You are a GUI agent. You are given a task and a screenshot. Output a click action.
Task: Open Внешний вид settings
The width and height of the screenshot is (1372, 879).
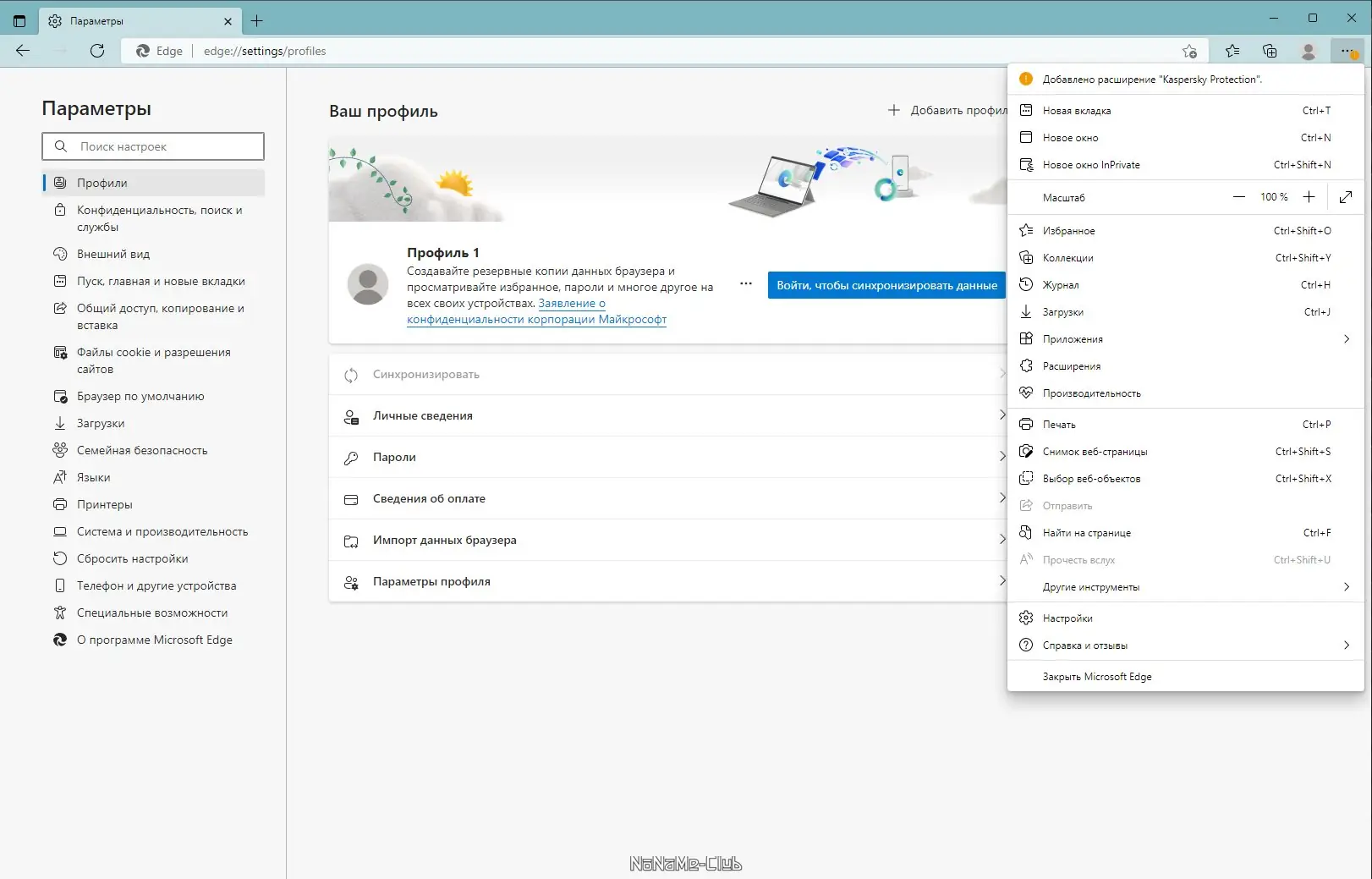pos(154,254)
